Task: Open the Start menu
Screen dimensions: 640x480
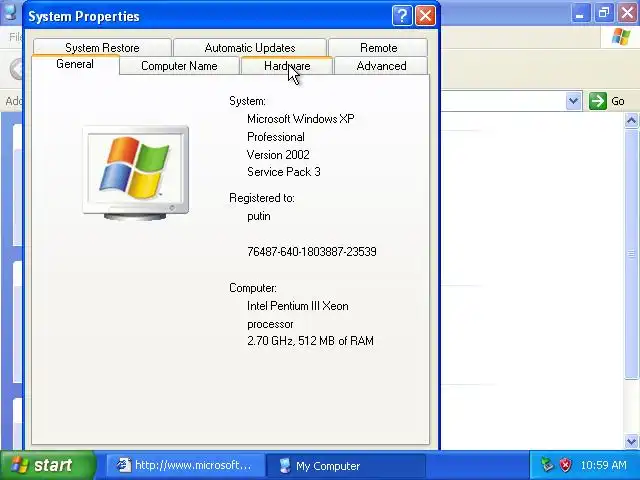Action: [x=47, y=465]
